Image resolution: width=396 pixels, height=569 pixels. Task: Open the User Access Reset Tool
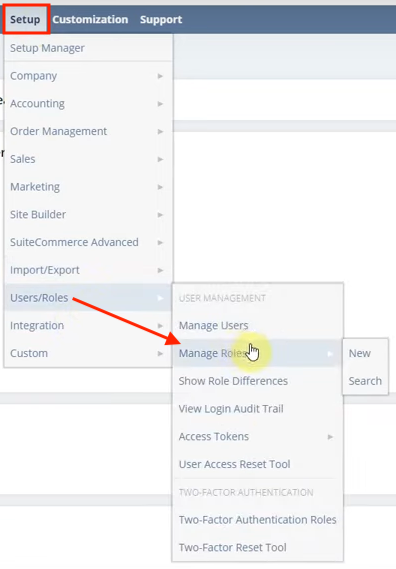257,464
